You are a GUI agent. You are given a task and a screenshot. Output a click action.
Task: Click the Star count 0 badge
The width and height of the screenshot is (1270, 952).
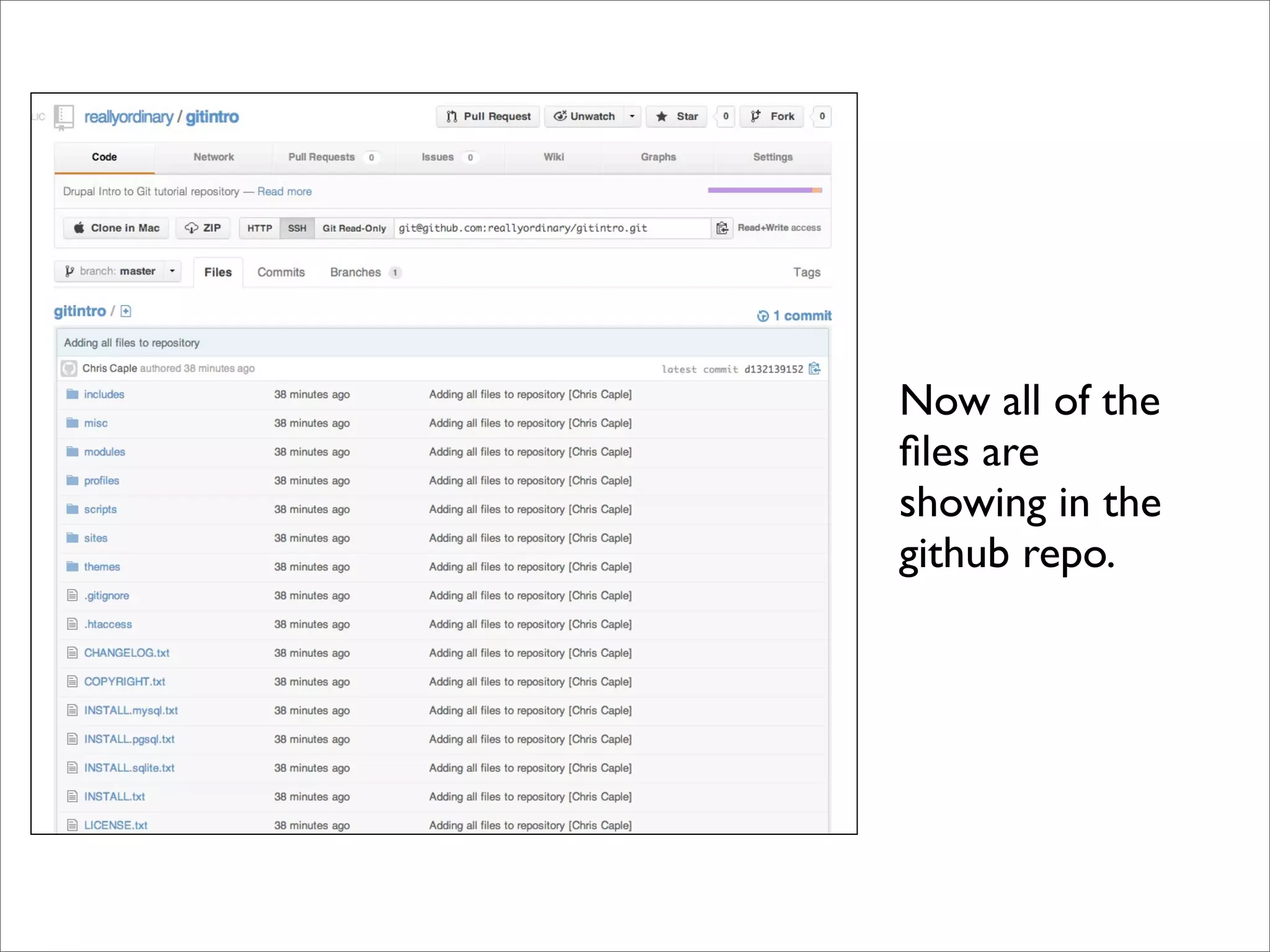point(725,117)
